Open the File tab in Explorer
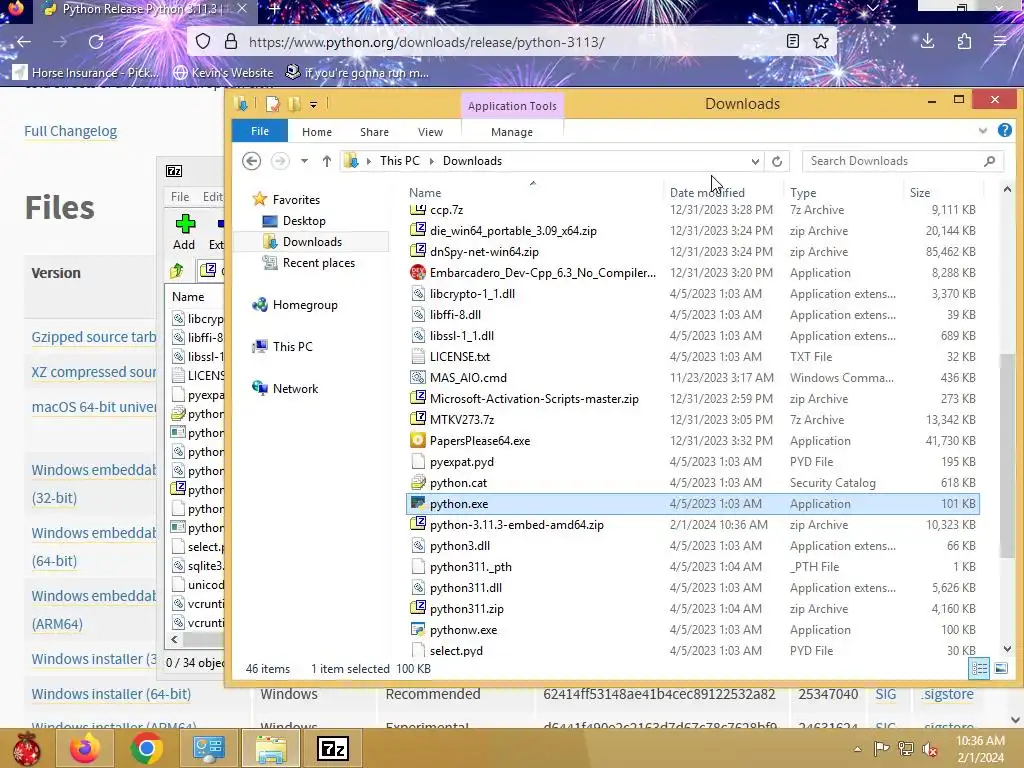 coord(260,131)
